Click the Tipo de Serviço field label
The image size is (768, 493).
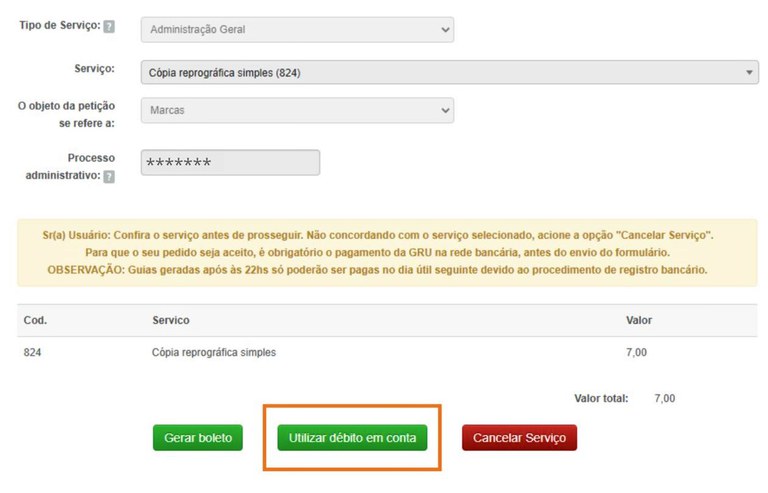[x=59, y=25]
